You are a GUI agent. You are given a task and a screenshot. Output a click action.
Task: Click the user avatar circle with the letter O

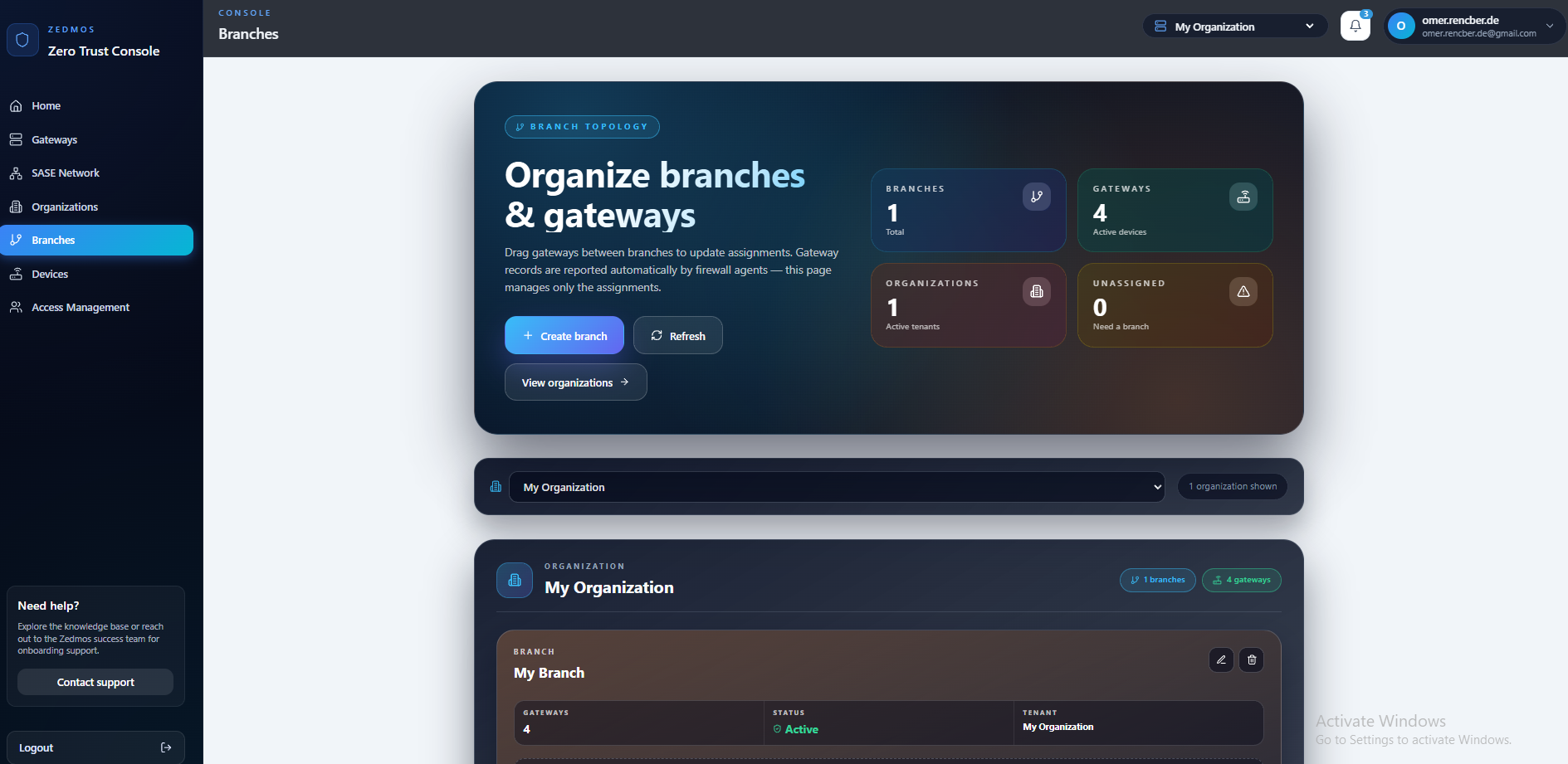tap(1401, 26)
